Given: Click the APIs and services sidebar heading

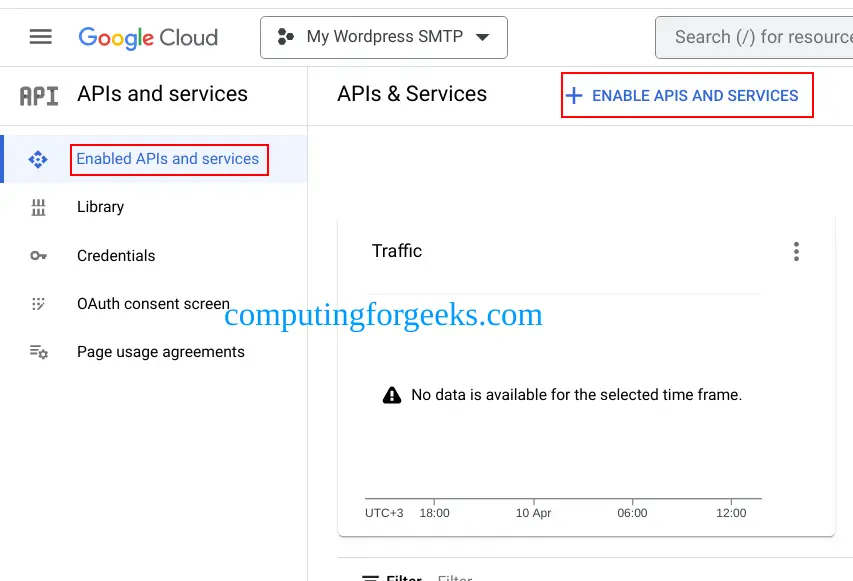Looking at the screenshot, I should coord(162,94).
